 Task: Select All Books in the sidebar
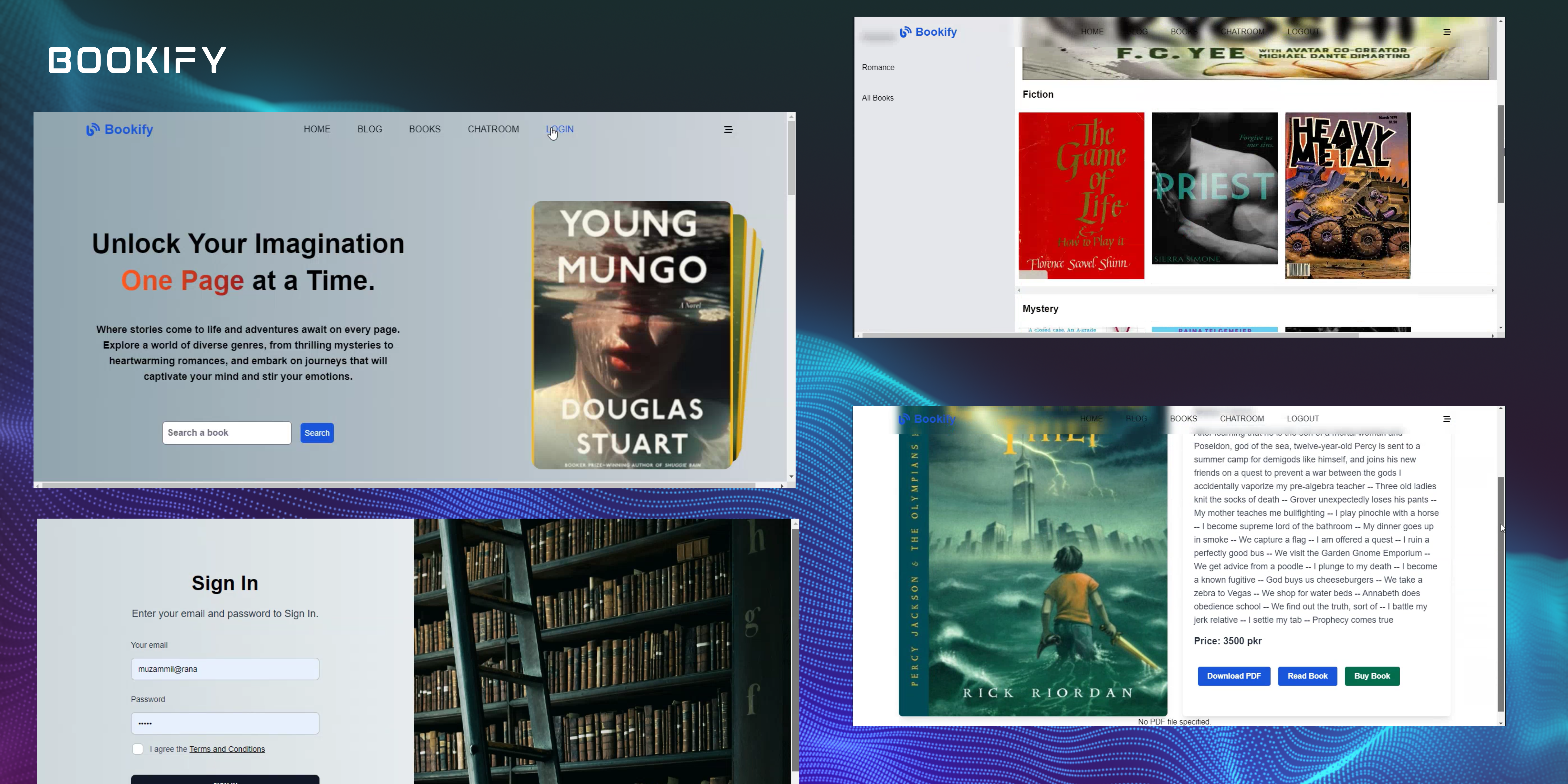tap(878, 98)
